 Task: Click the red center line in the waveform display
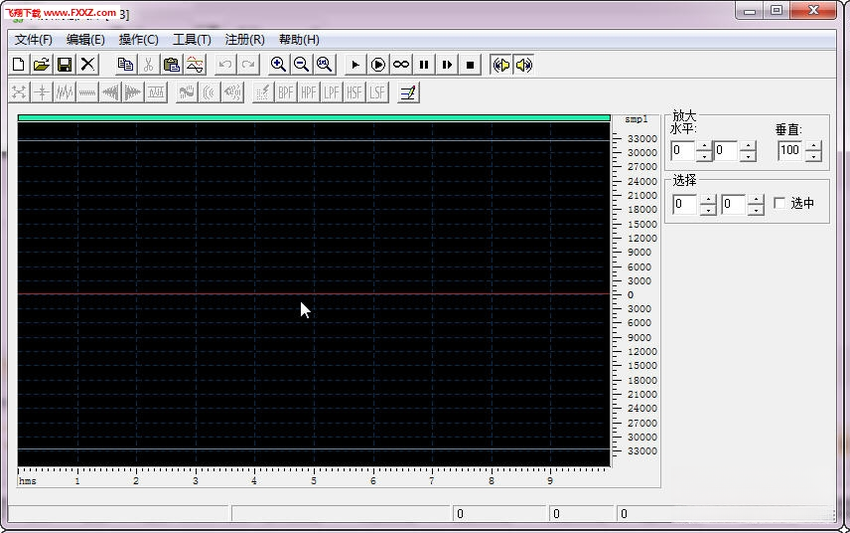coord(314,294)
